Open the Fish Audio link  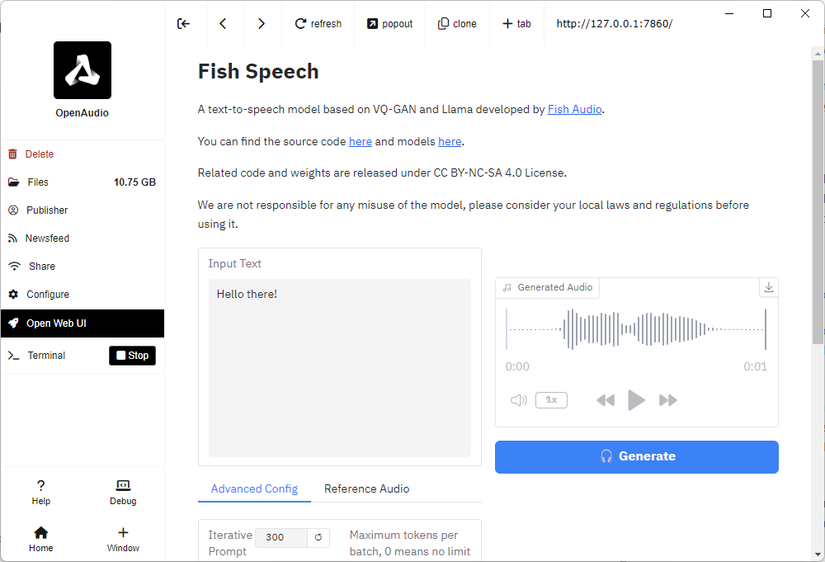point(574,109)
